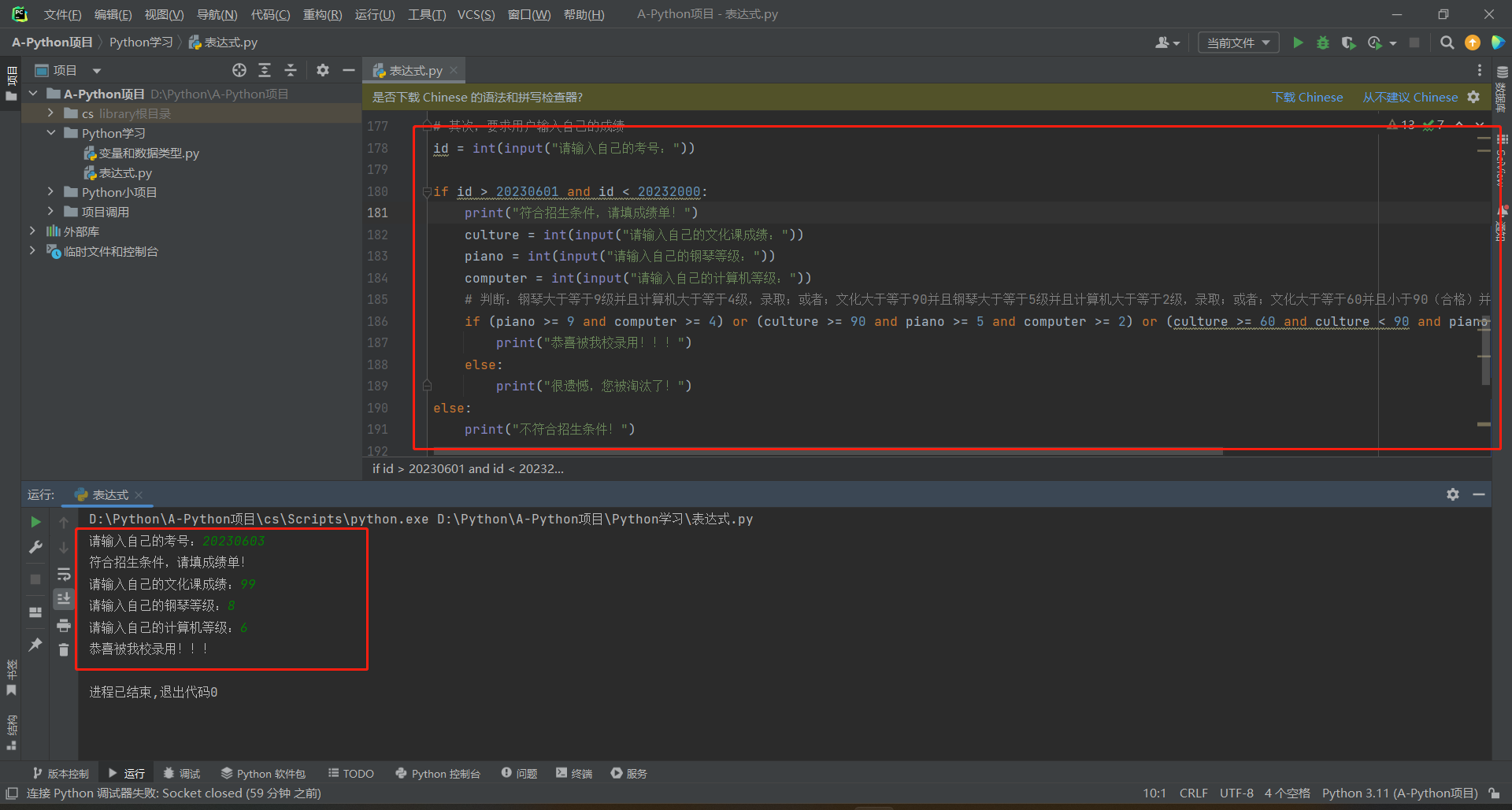Expand the Python小项目 folder
This screenshot has width=1512, height=810.
tap(50, 192)
